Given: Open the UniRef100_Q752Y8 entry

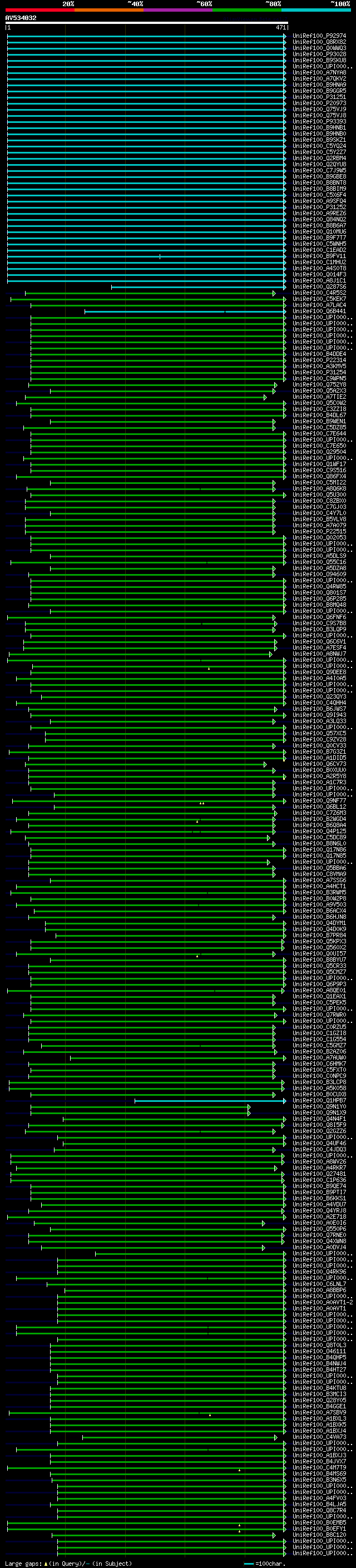Looking at the screenshot, I should 319,385.
